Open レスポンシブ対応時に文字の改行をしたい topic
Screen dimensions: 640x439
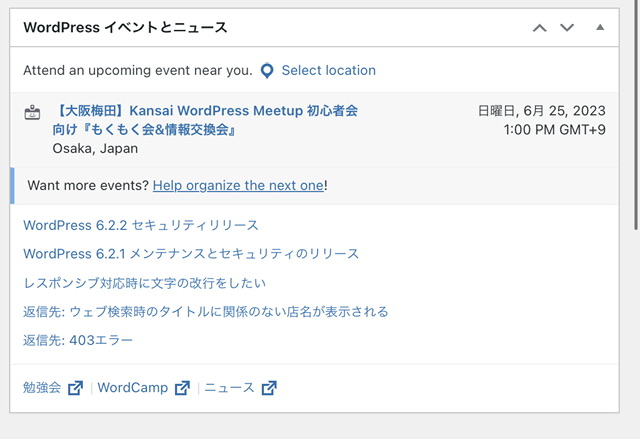144,283
